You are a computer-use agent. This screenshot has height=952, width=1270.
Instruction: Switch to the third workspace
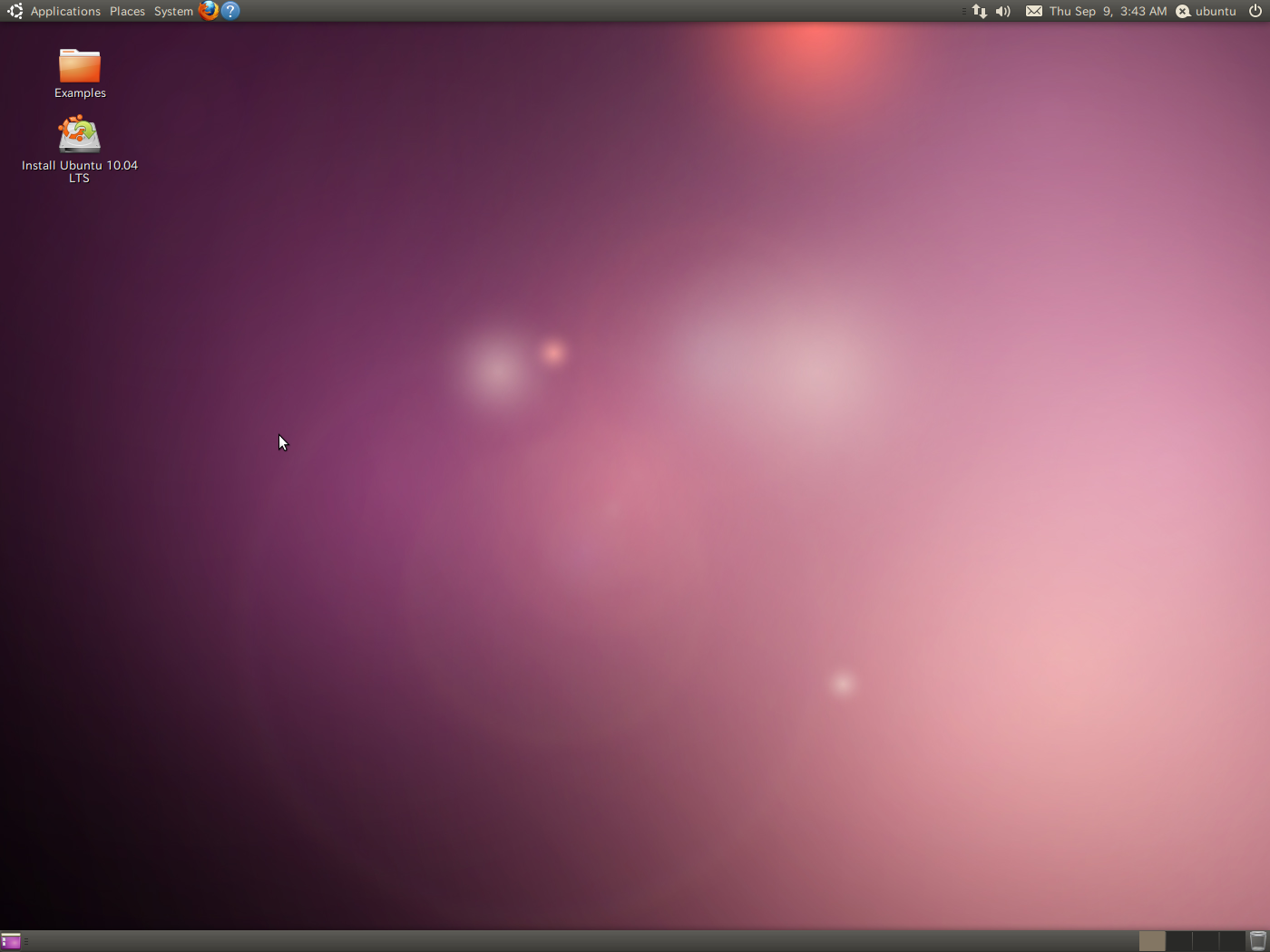pos(1206,941)
